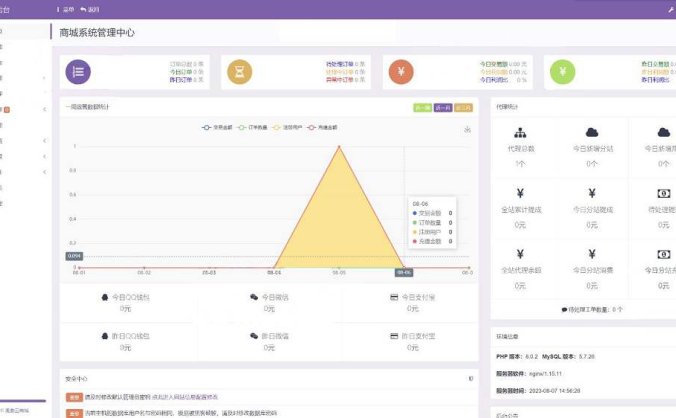Expand the sidebar item with the orange badge
Image resolution: width=676 pixels, height=418 pixels.
[x=24, y=109]
